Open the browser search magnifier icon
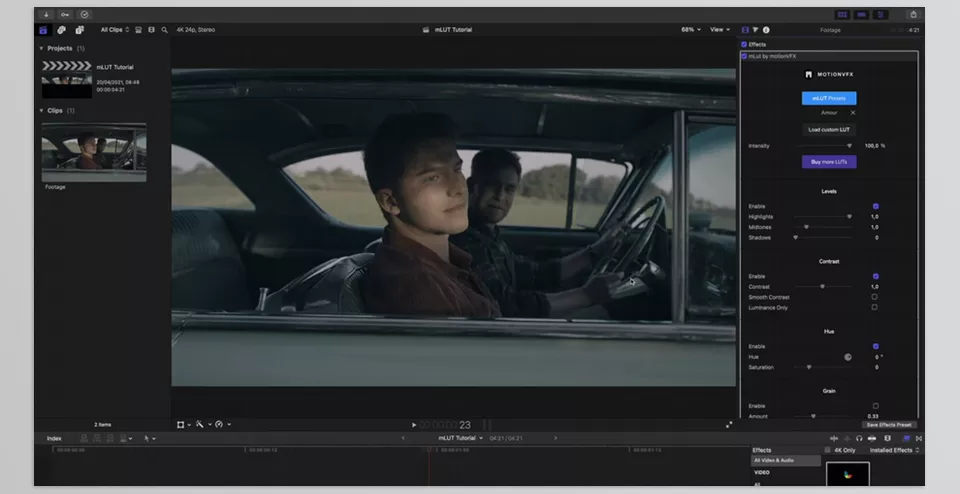960x494 pixels. coord(164,29)
